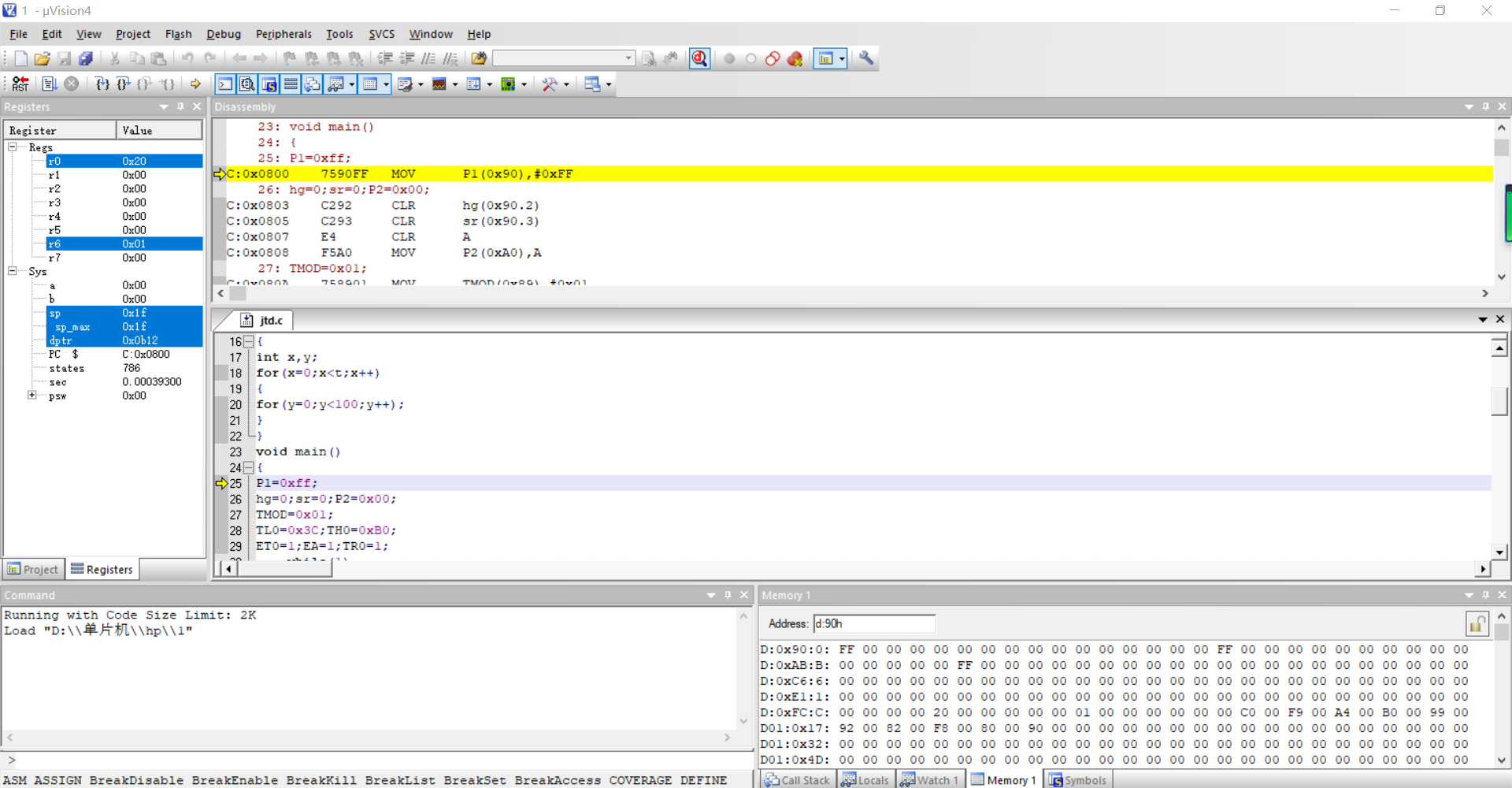
Task: Expand the psw register node
Action: point(31,395)
